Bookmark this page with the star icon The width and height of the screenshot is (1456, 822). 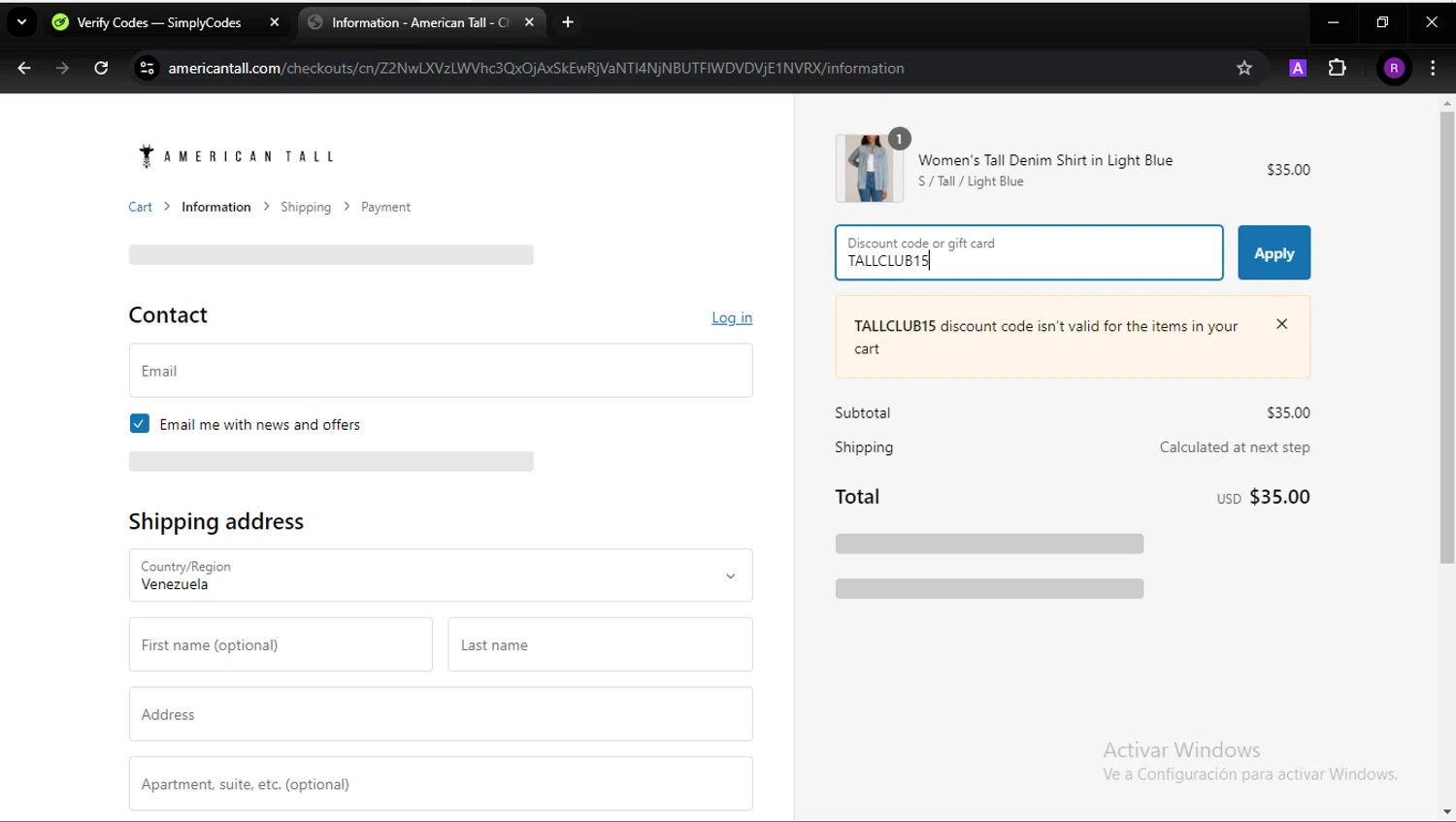1244,68
